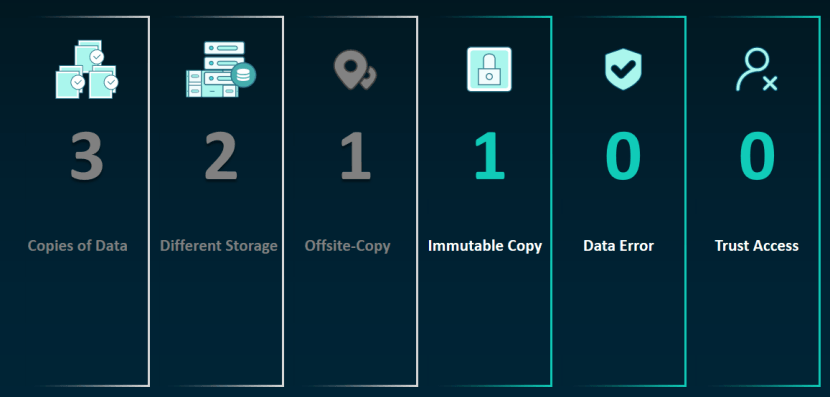This screenshot has width=830, height=398.
Task: Click the "Trust Access" label
Action: point(756,246)
